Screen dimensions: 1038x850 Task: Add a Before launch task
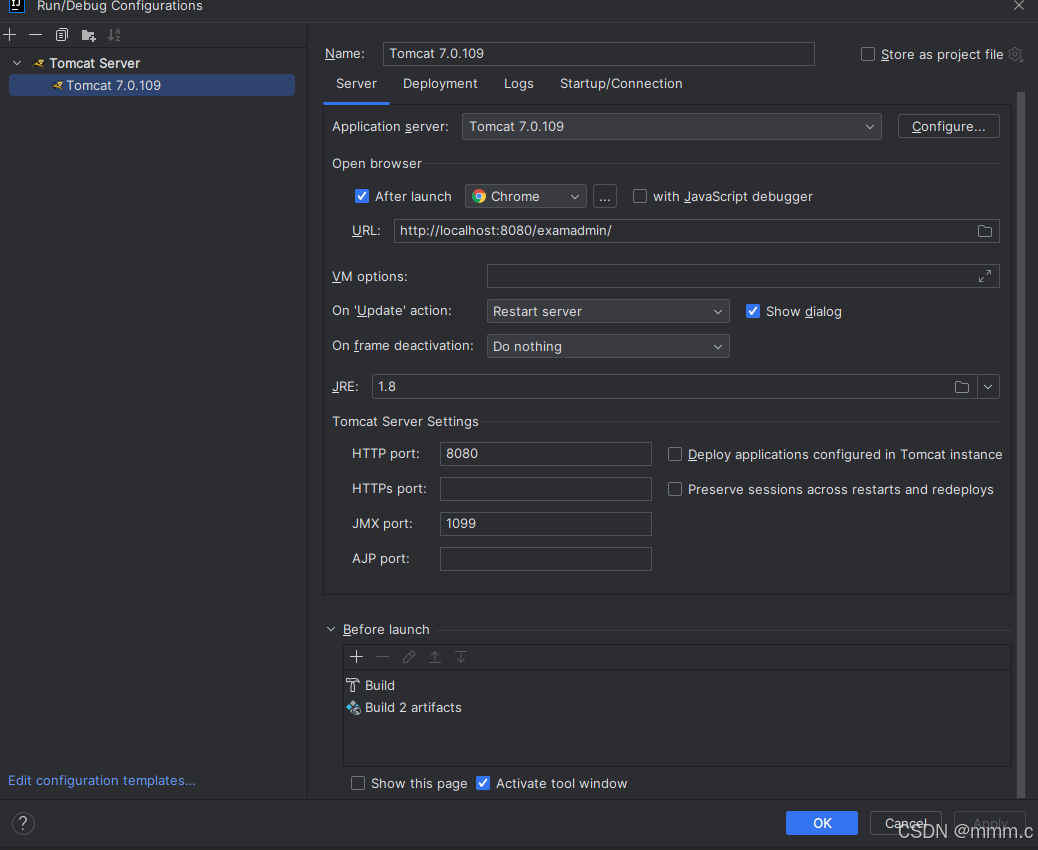coord(356,657)
